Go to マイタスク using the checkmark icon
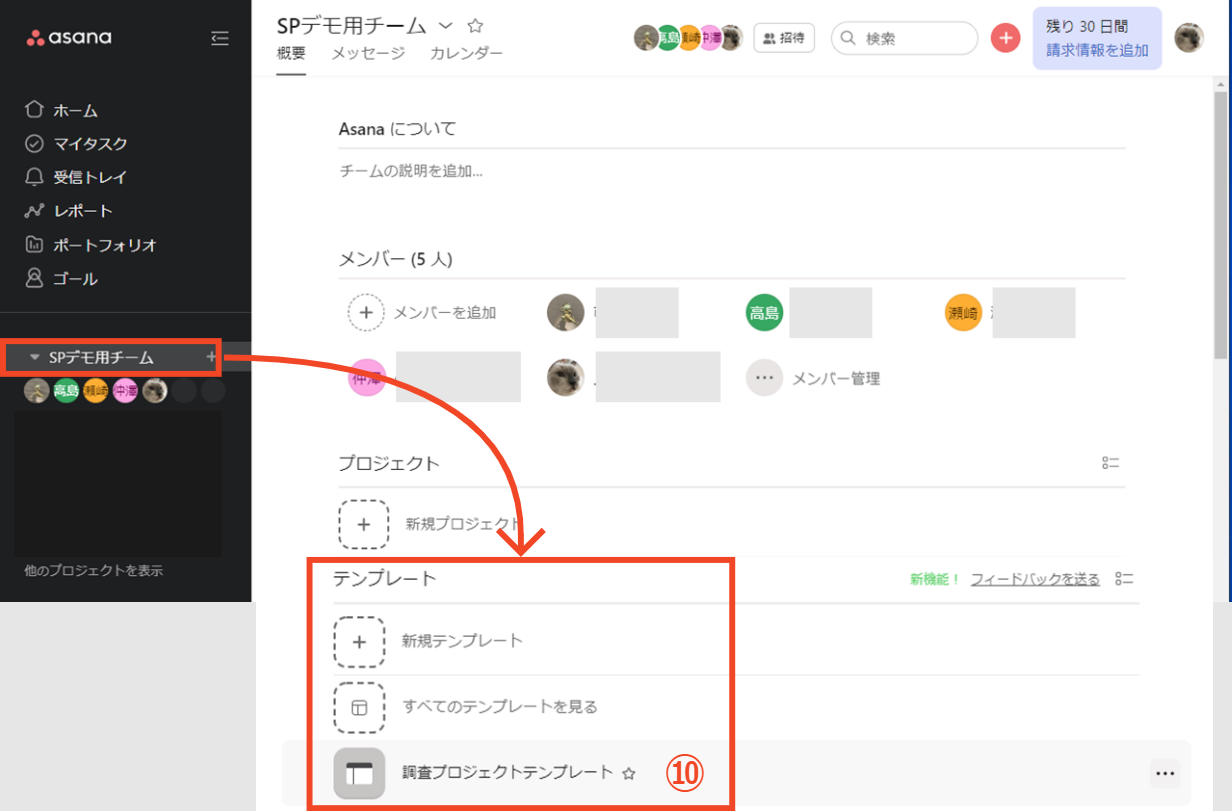 [x=35, y=143]
